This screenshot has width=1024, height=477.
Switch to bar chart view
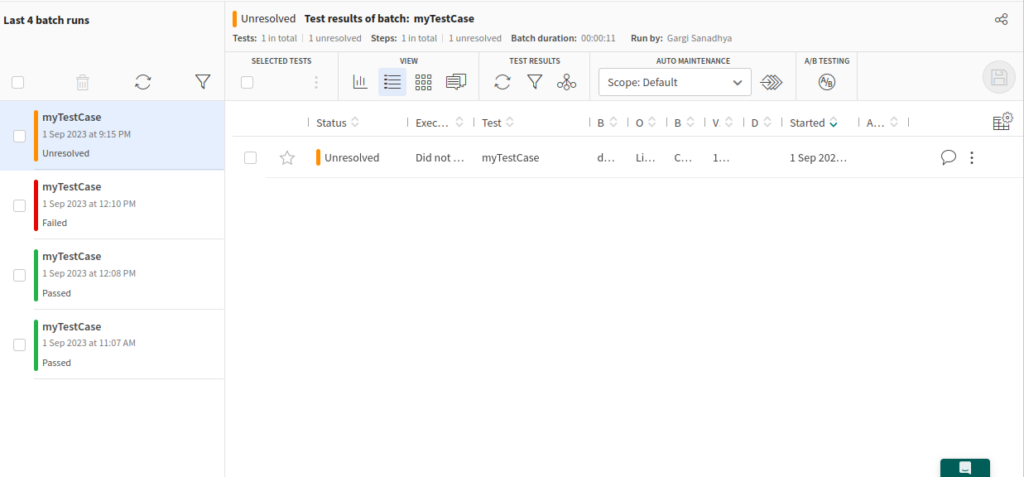pyautogui.click(x=360, y=83)
